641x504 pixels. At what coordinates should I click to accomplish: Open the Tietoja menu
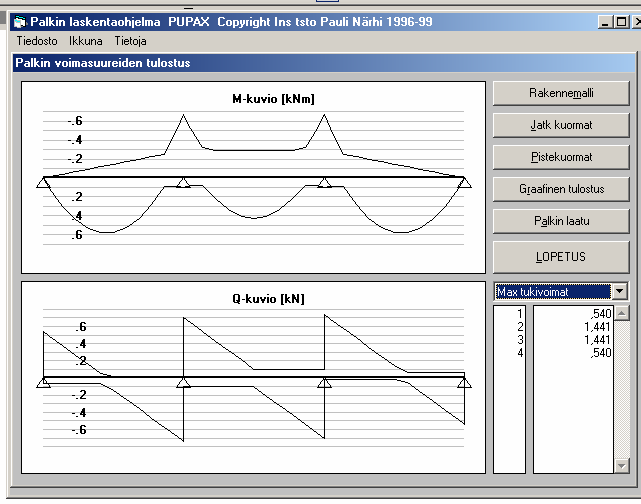pos(130,41)
